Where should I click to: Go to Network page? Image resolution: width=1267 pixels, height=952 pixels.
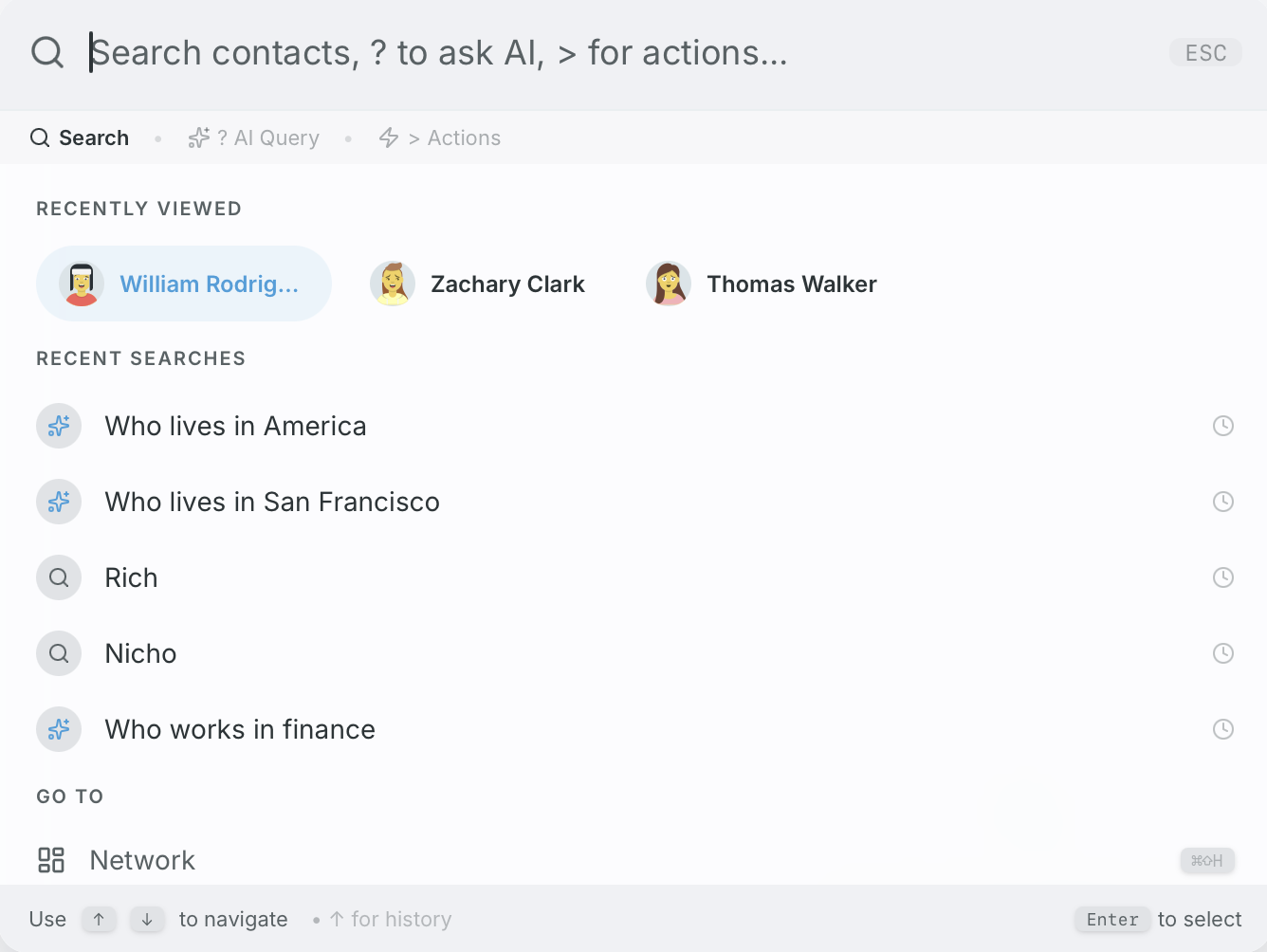[x=633, y=860]
